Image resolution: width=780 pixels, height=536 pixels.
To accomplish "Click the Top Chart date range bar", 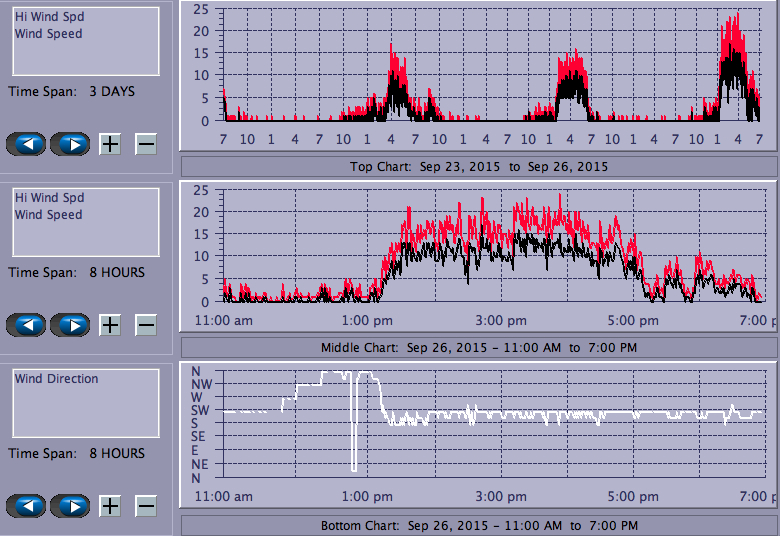I will pos(478,166).
